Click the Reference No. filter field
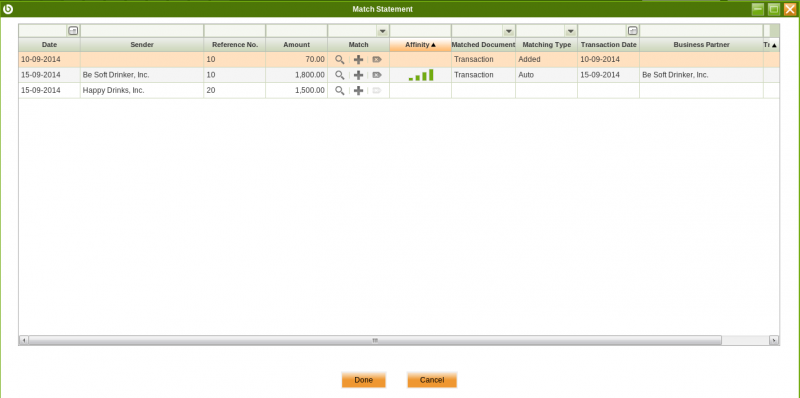The image size is (800, 398). [x=235, y=31]
